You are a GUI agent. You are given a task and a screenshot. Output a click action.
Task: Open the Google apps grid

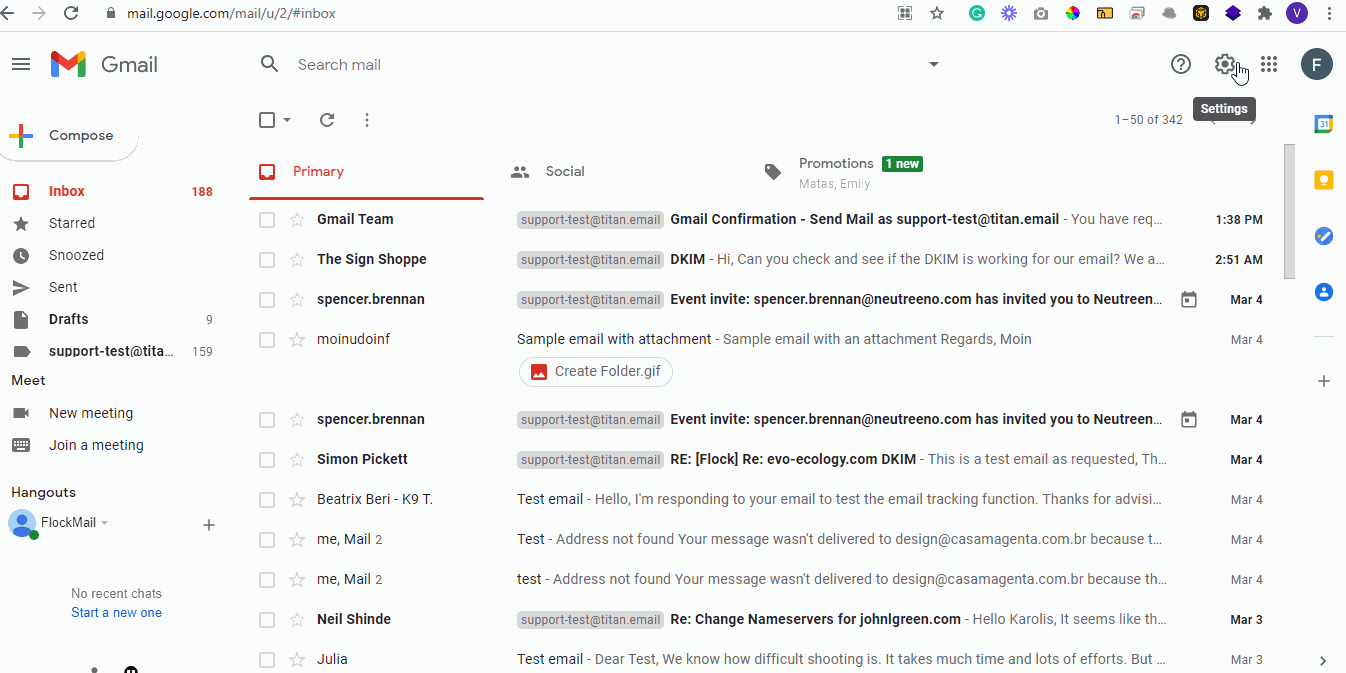1269,64
